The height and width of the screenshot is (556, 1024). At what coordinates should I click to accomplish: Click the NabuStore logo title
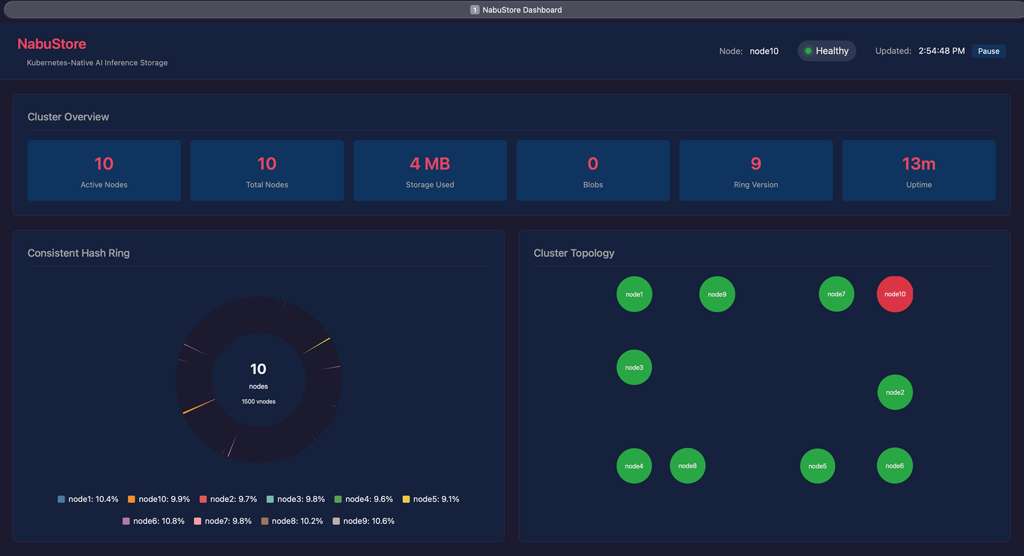pyautogui.click(x=52, y=44)
